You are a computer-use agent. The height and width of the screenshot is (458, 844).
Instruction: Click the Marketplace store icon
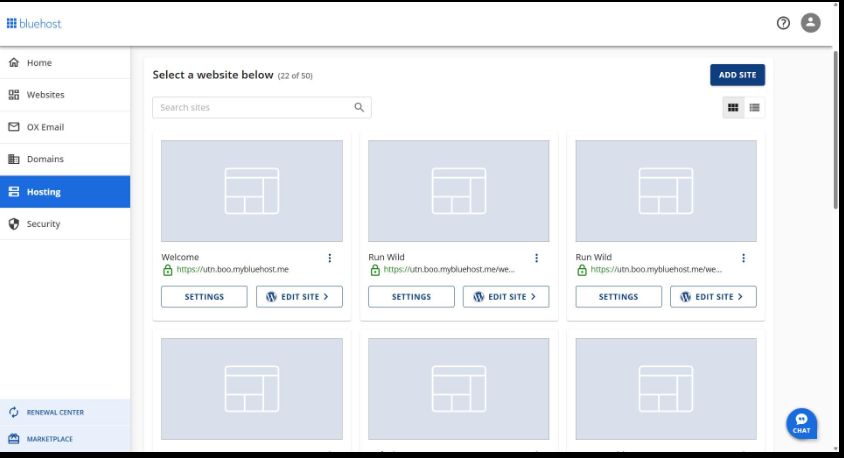[14, 439]
